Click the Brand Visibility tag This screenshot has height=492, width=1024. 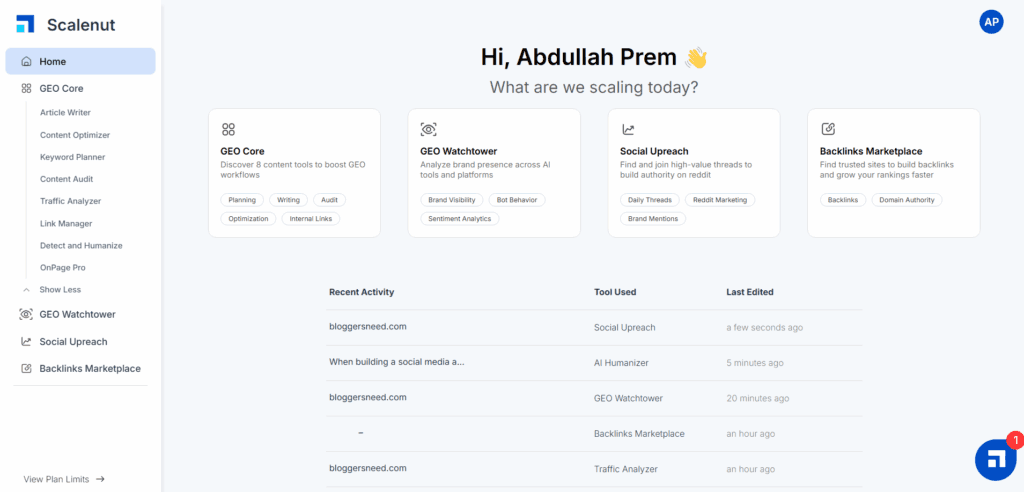point(450,200)
